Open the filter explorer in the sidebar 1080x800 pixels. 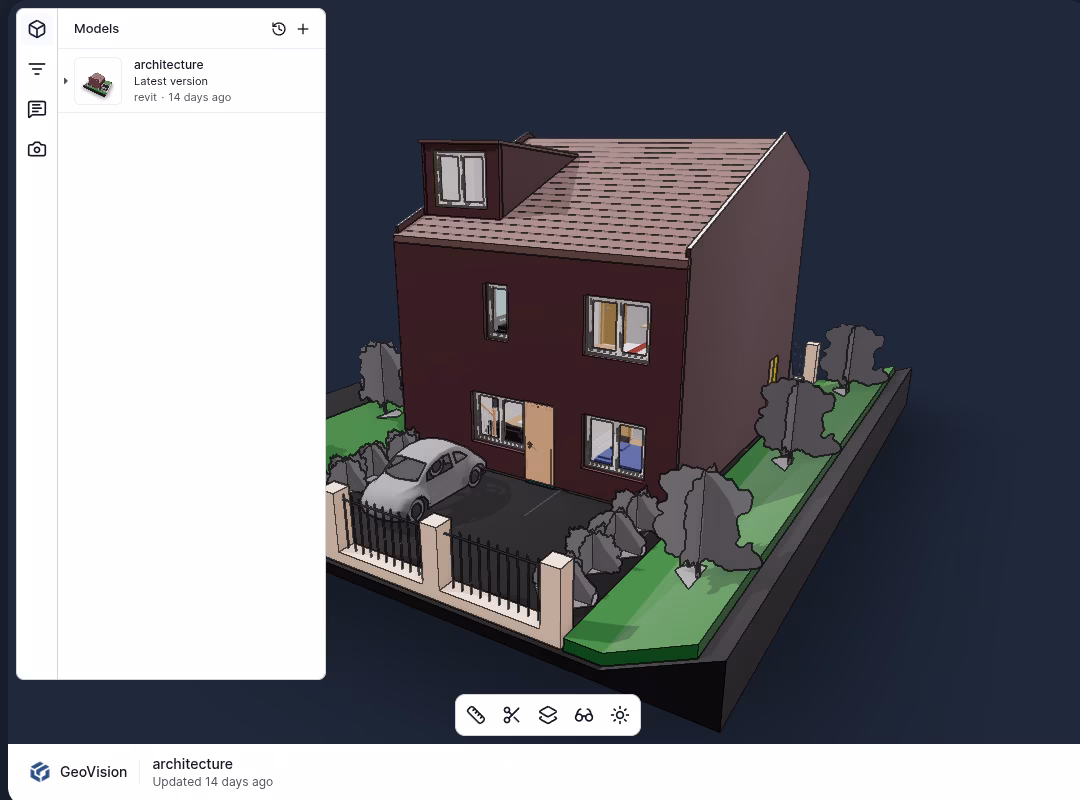(x=37, y=69)
